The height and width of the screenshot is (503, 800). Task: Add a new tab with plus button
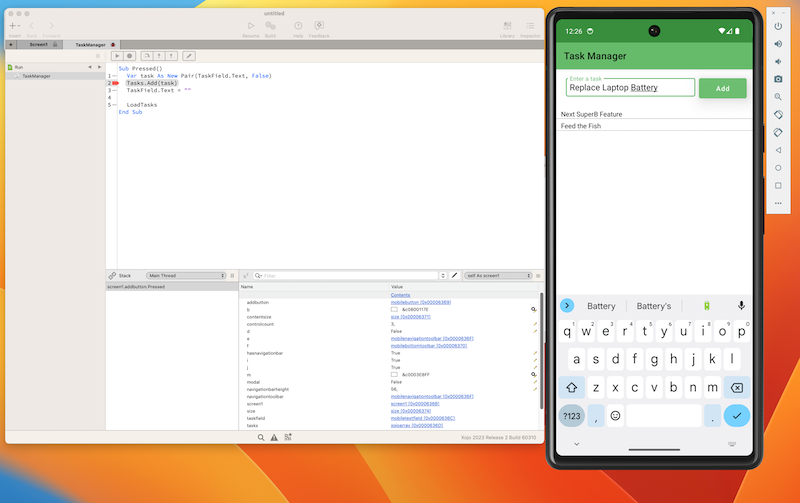pyautogui.click(x=11, y=45)
